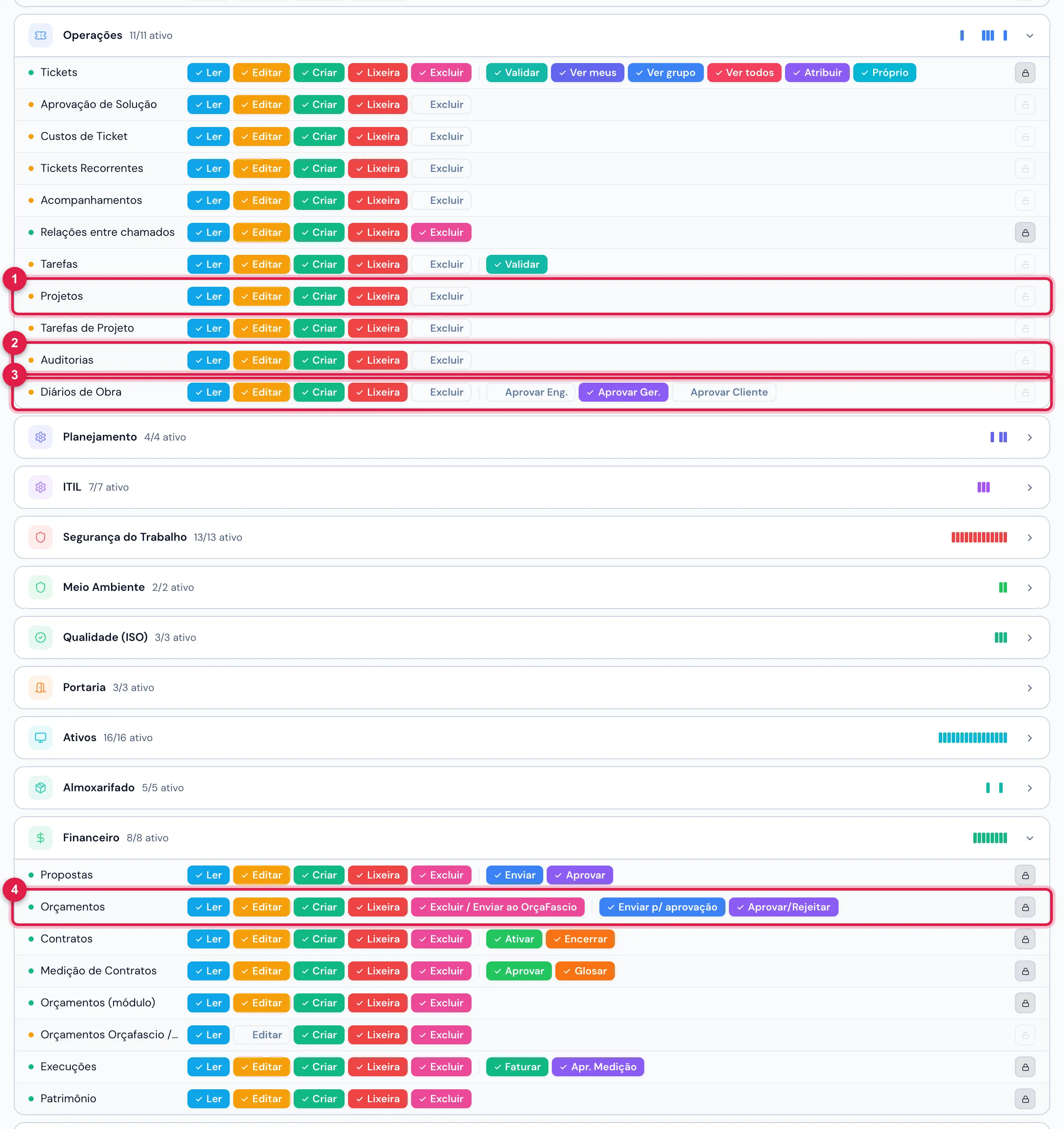This screenshot has height=1129, width=1064.
Task: Enable Aprovar Cliente for Diários de Obra
Action: (x=724, y=393)
